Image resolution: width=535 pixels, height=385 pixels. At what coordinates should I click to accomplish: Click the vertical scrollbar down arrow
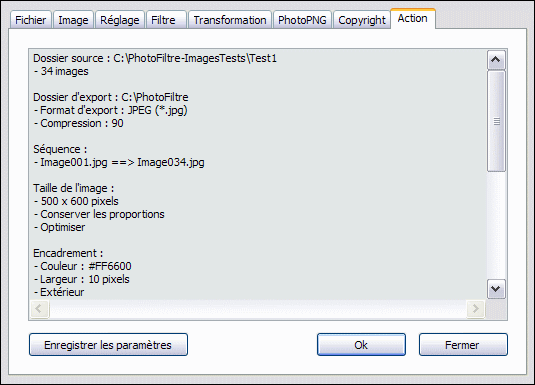pyautogui.click(x=496, y=289)
